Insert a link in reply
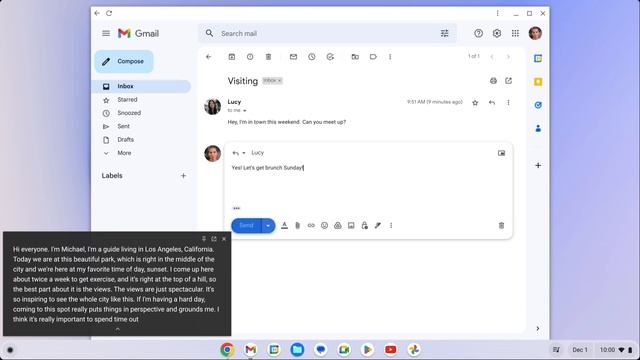 coord(311,226)
